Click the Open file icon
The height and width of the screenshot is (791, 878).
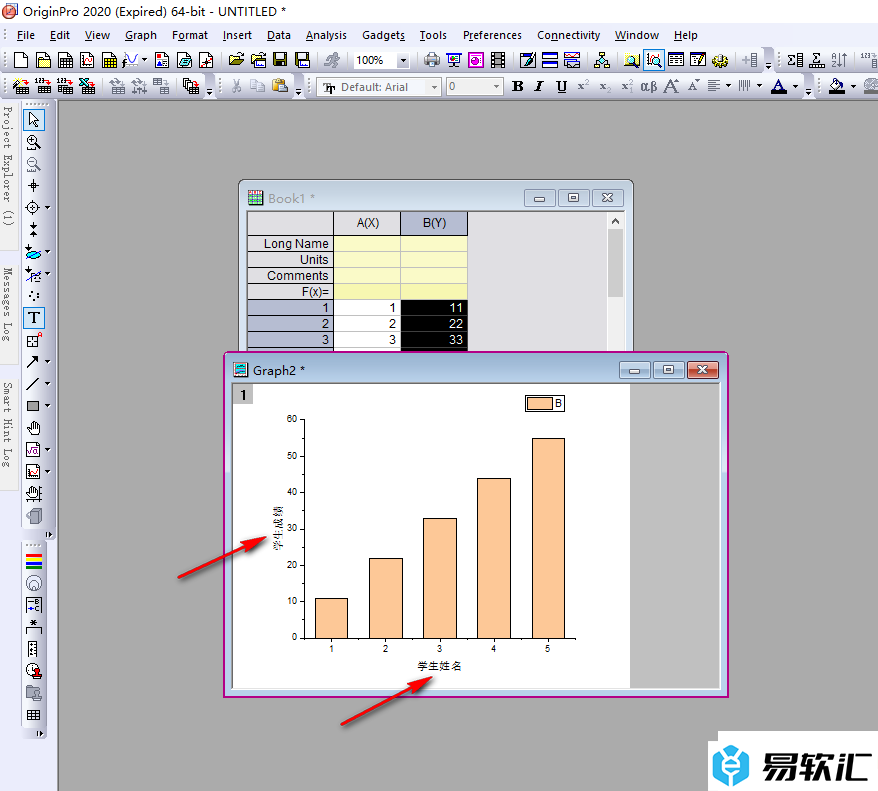[x=236, y=60]
